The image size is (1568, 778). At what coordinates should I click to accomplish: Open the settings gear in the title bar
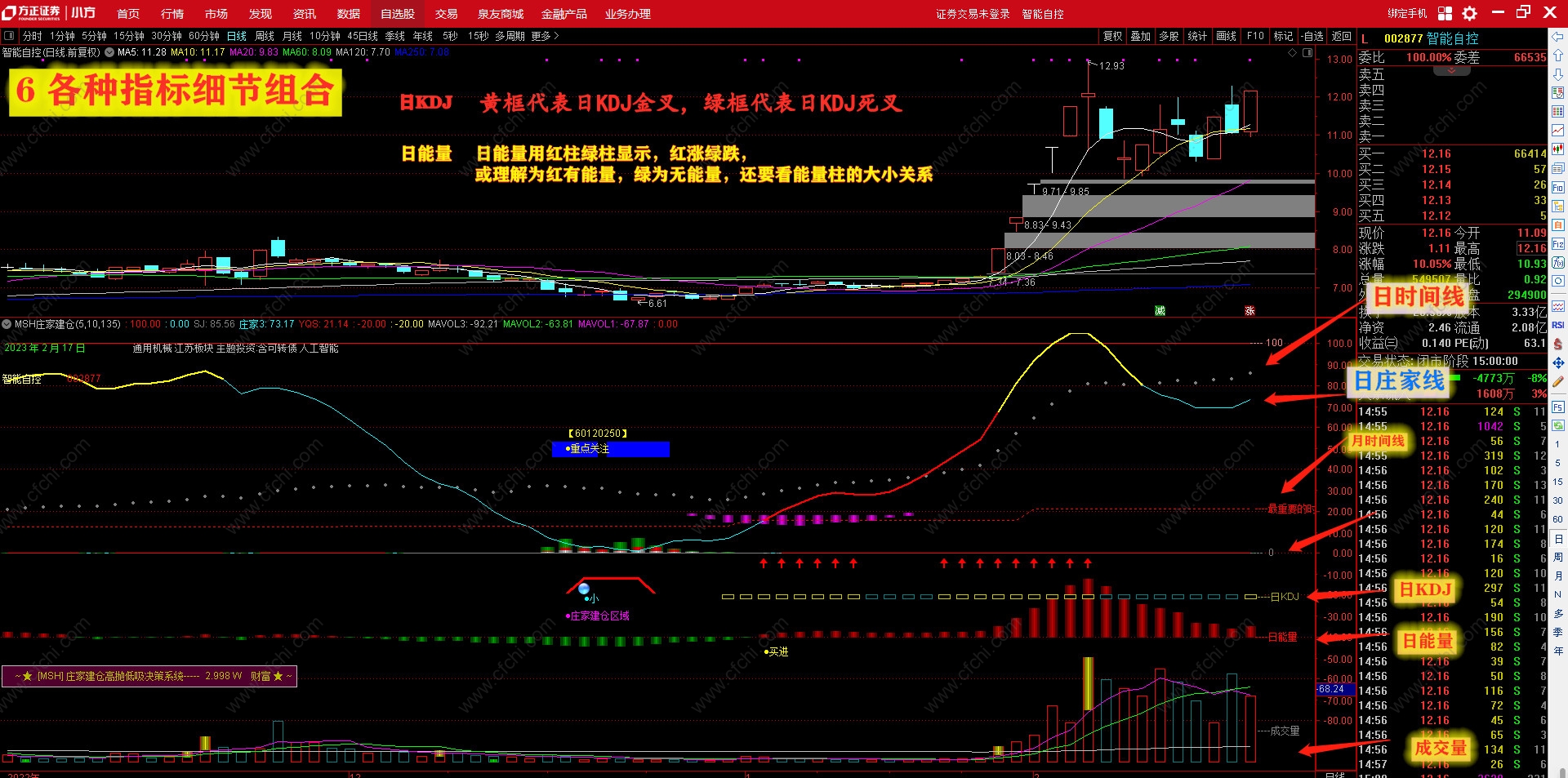[1469, 13]
